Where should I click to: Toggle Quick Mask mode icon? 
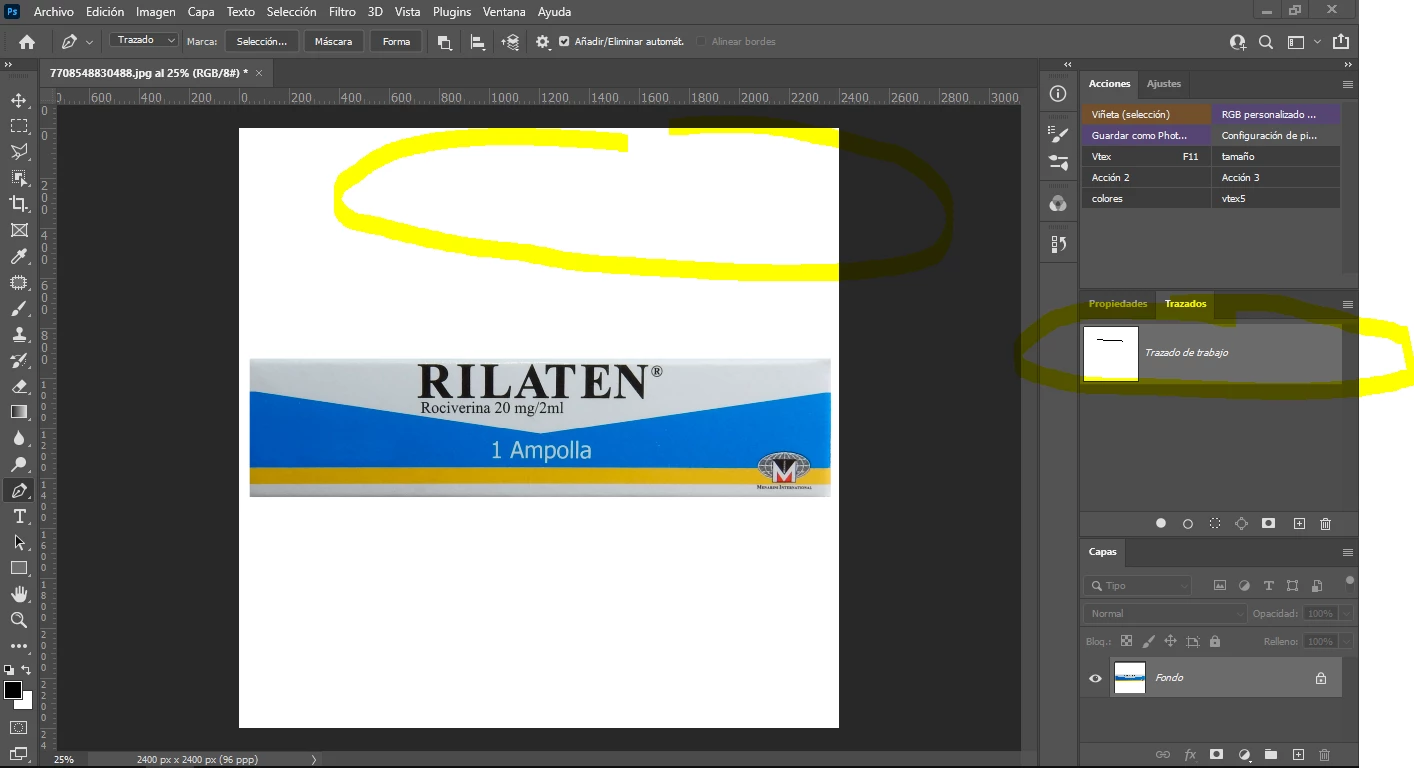tap(18, 727)
